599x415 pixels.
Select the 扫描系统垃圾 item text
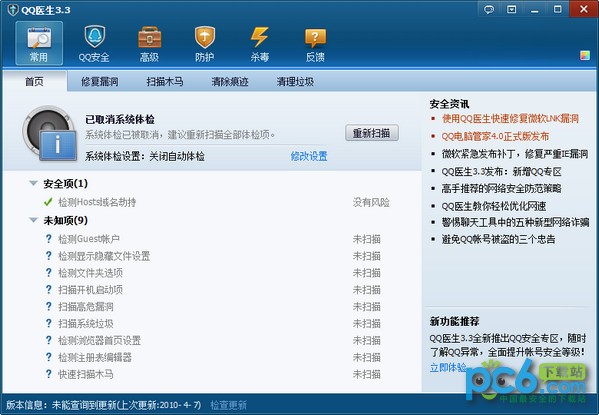86,323
